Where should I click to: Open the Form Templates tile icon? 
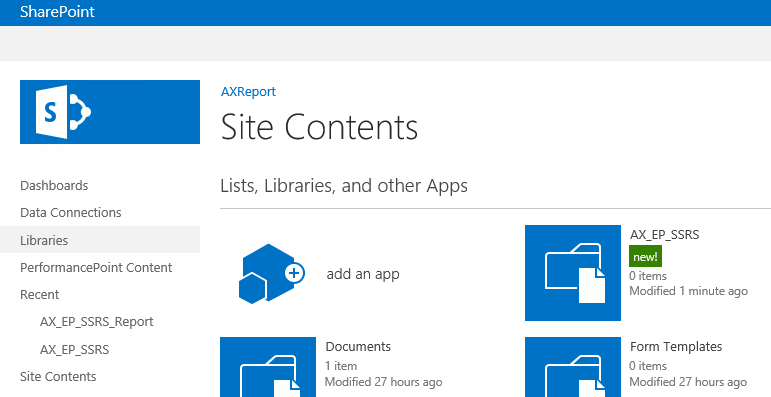(x=573, y=367)
